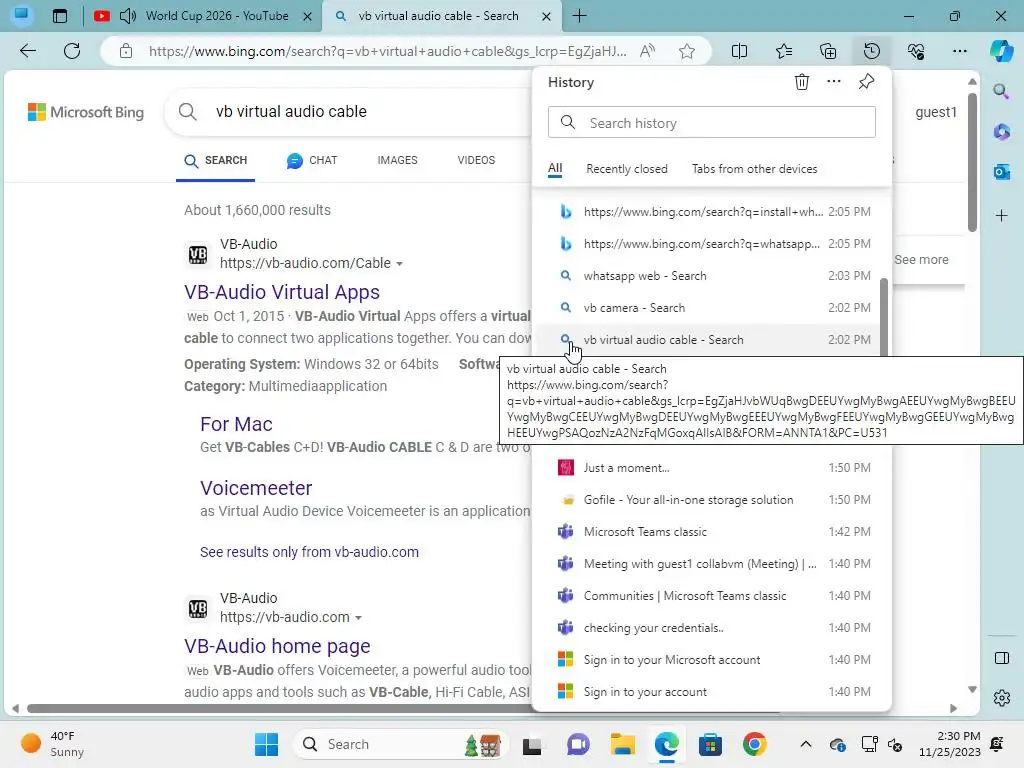The height and width of the screenshot is (768, 1024).
Task: Open split screen view
Action: point(739,51)
